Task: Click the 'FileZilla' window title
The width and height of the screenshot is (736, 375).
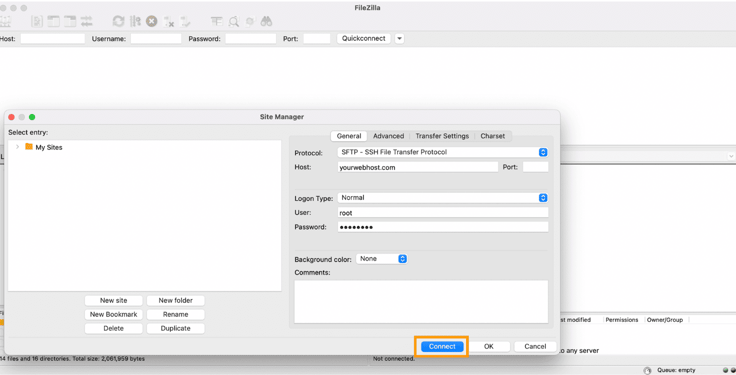Action: click(368, 8)
